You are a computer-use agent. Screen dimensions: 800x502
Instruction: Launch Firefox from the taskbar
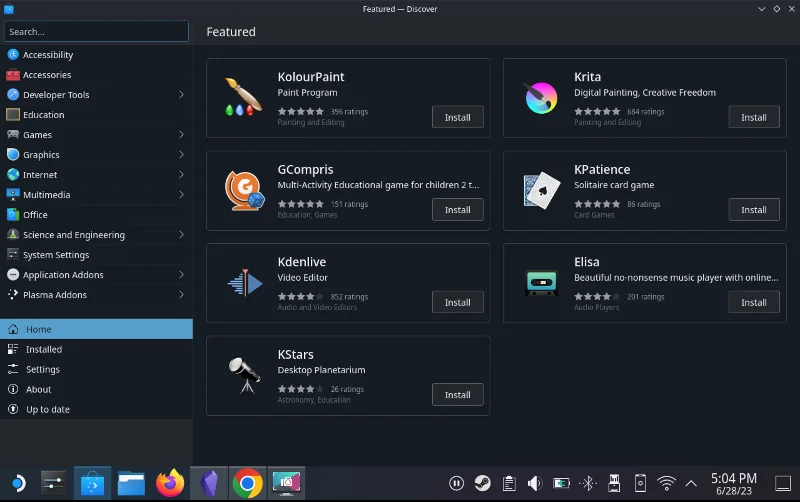[x=170, y=483]
